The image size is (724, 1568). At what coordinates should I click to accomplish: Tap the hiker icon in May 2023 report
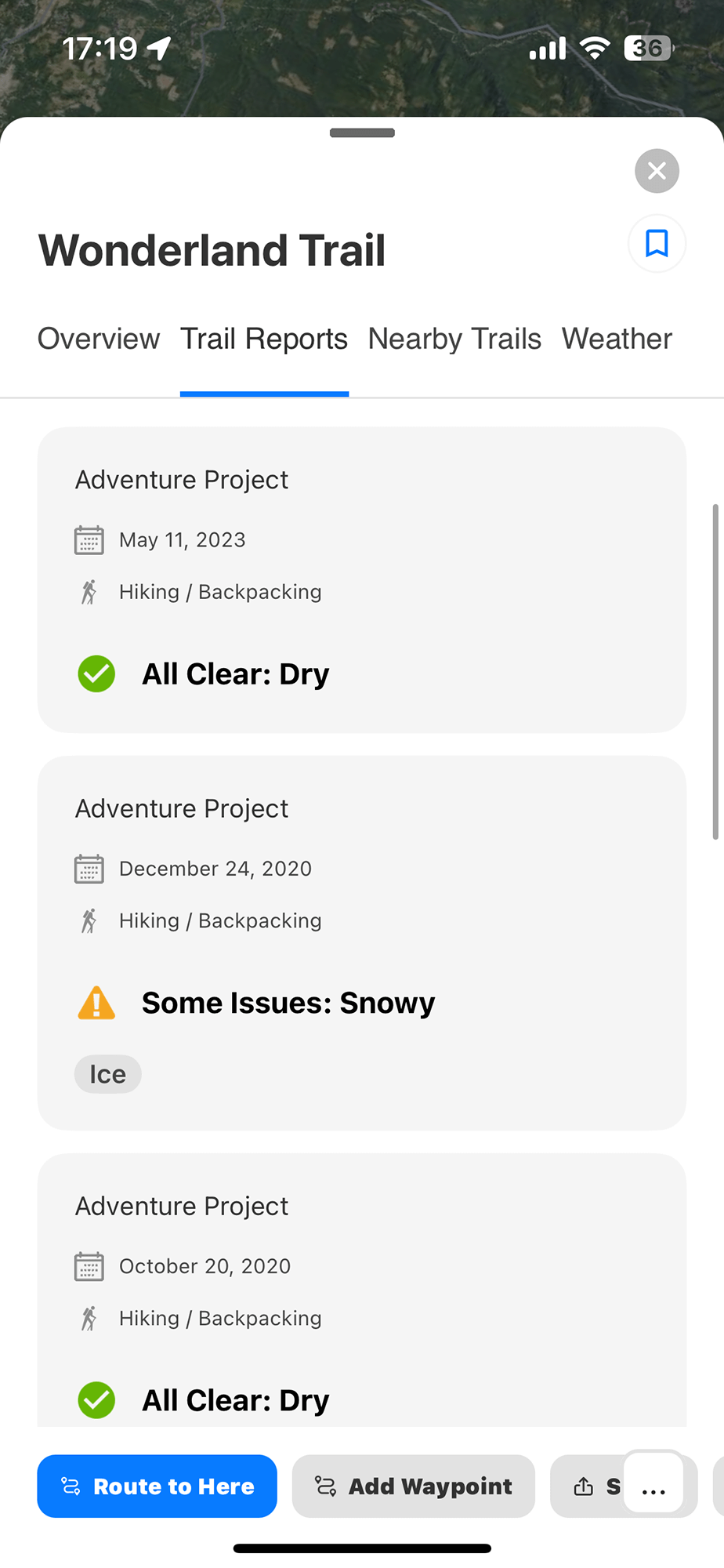[x=89, y=592]
